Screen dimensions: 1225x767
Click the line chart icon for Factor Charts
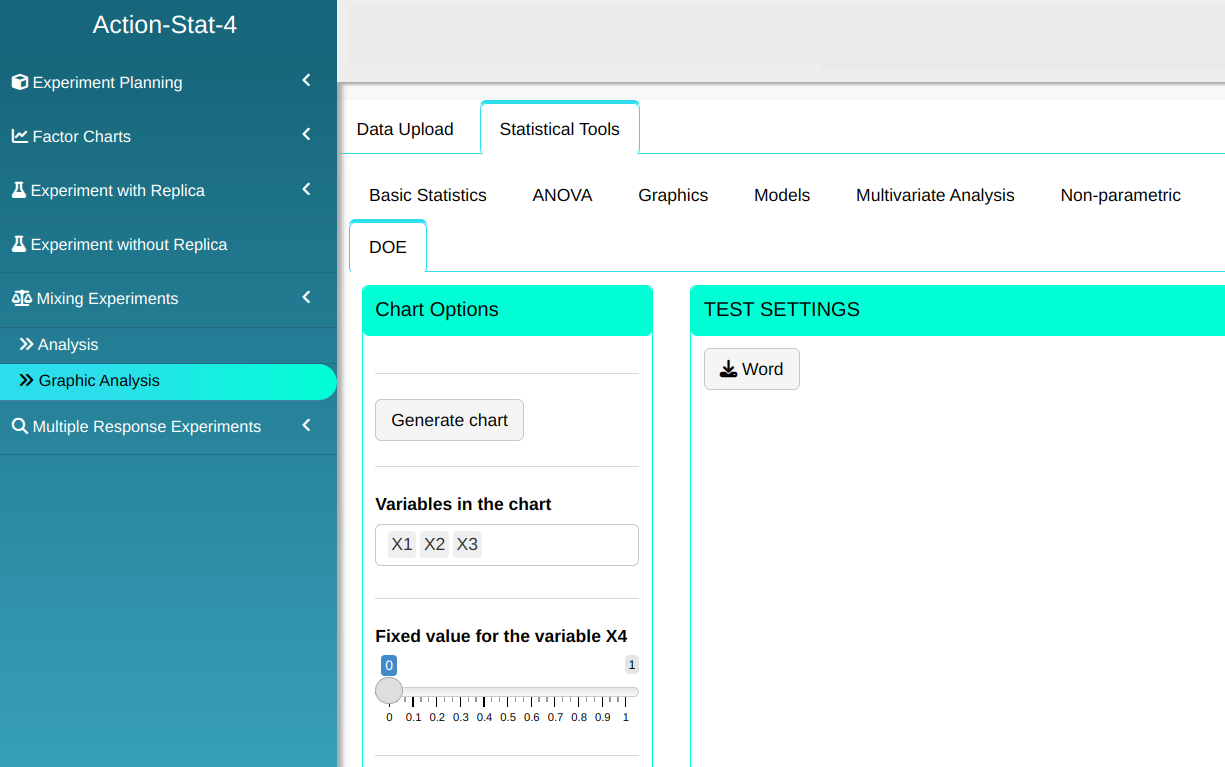tap(20, 136)
